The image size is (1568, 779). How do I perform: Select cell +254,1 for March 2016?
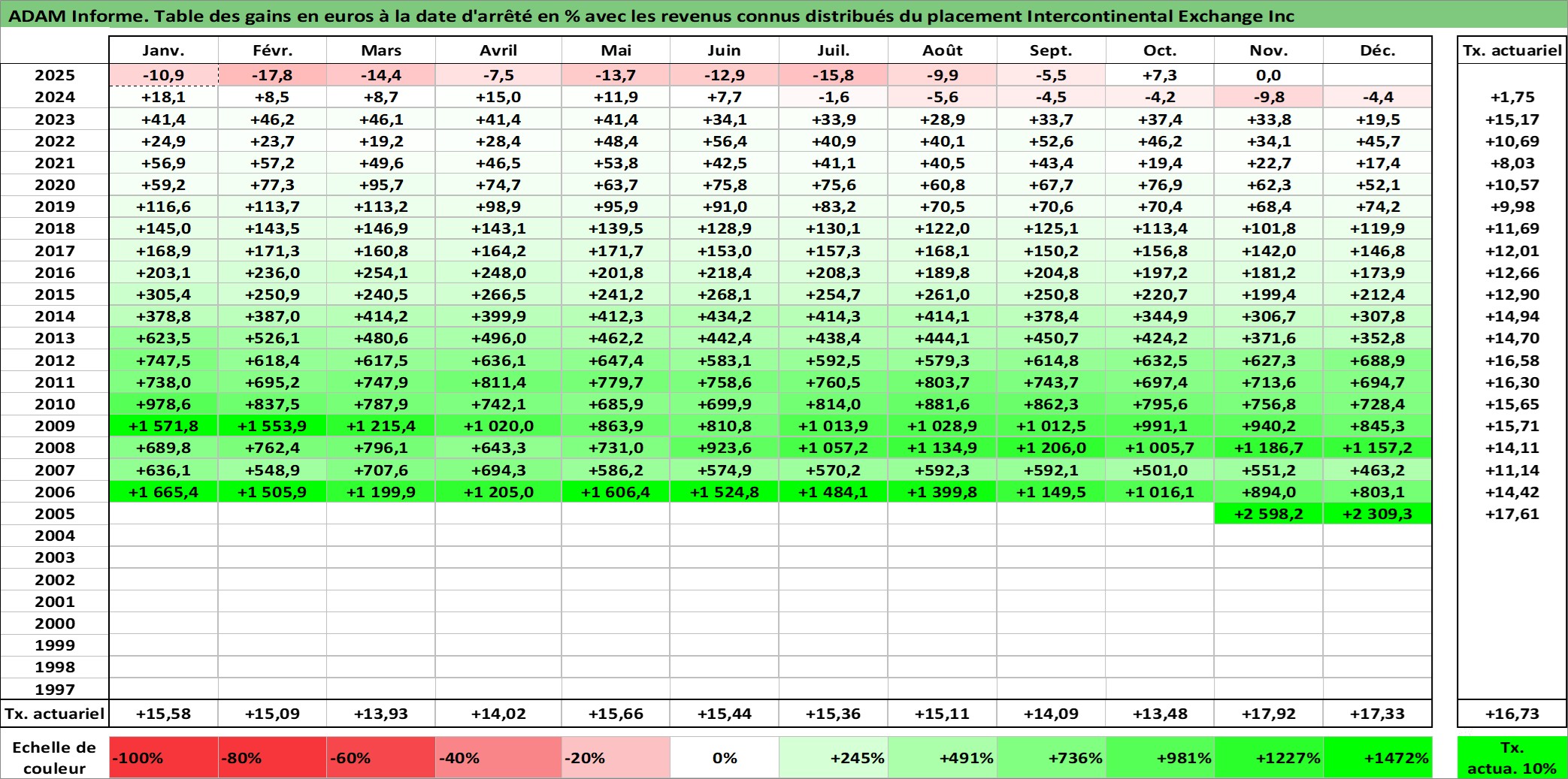381,273
